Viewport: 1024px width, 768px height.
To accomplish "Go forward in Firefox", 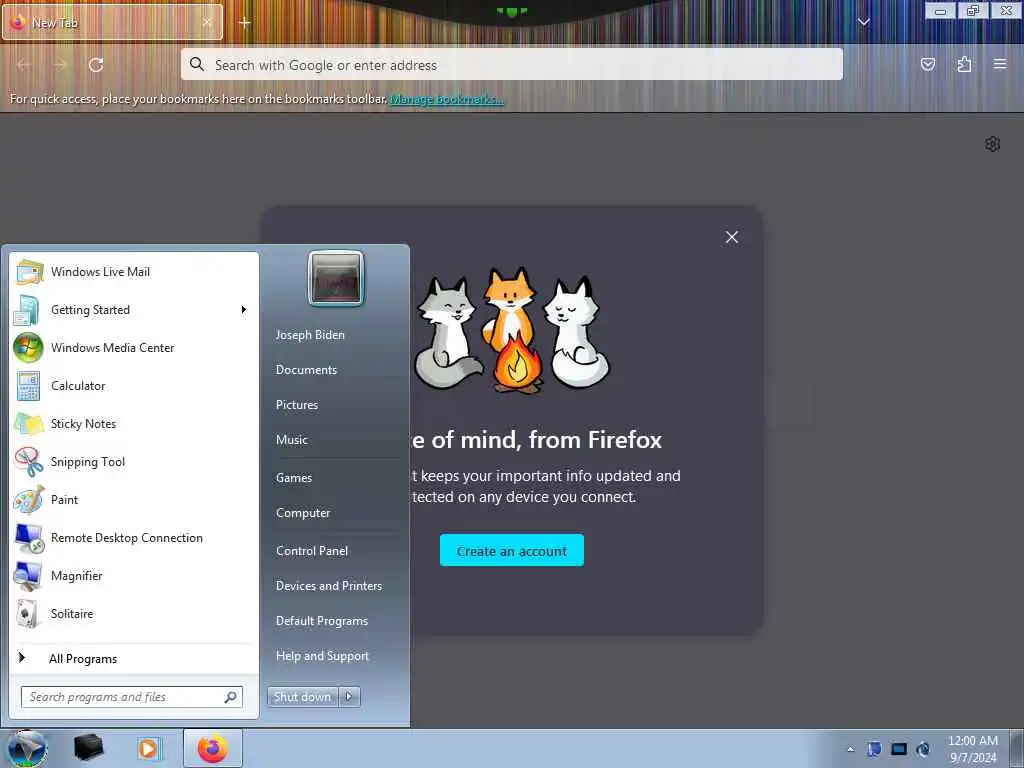I will 60,65.
